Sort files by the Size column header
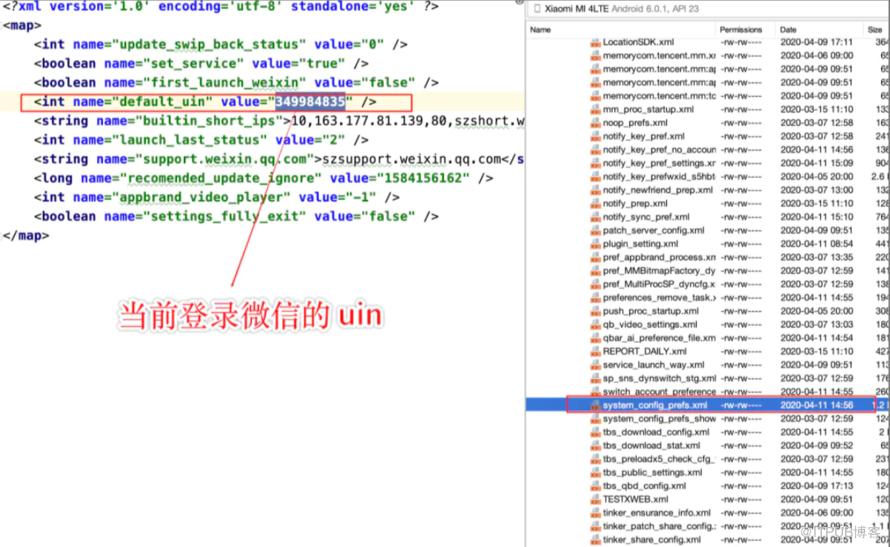 coord(874,30)
